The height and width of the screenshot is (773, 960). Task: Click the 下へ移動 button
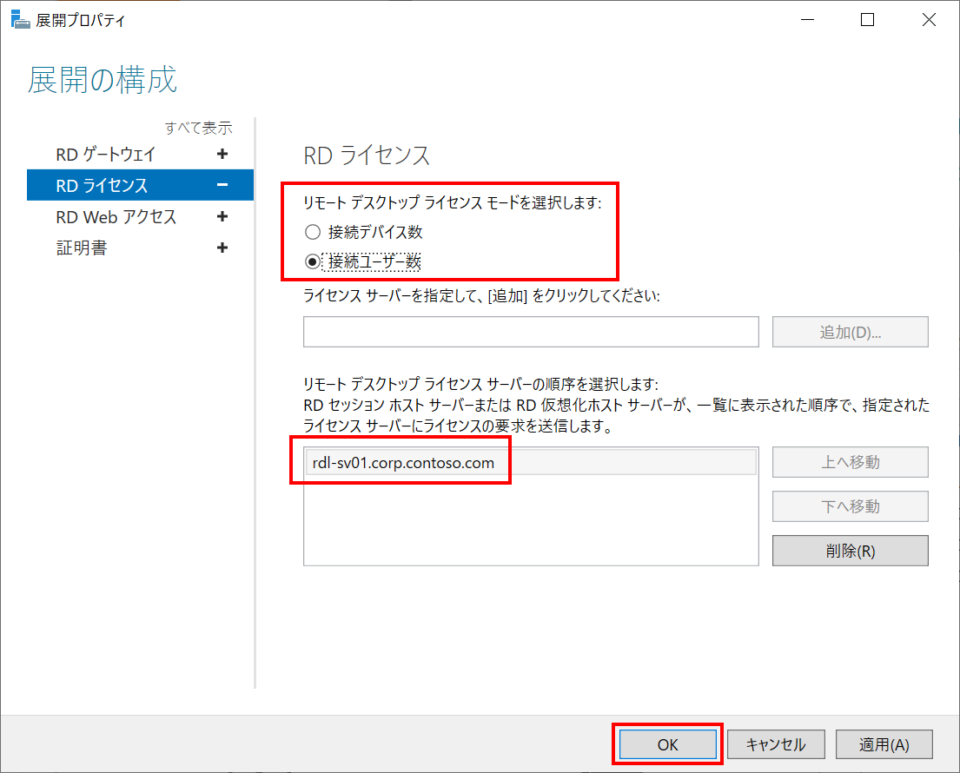coord(850,506)
